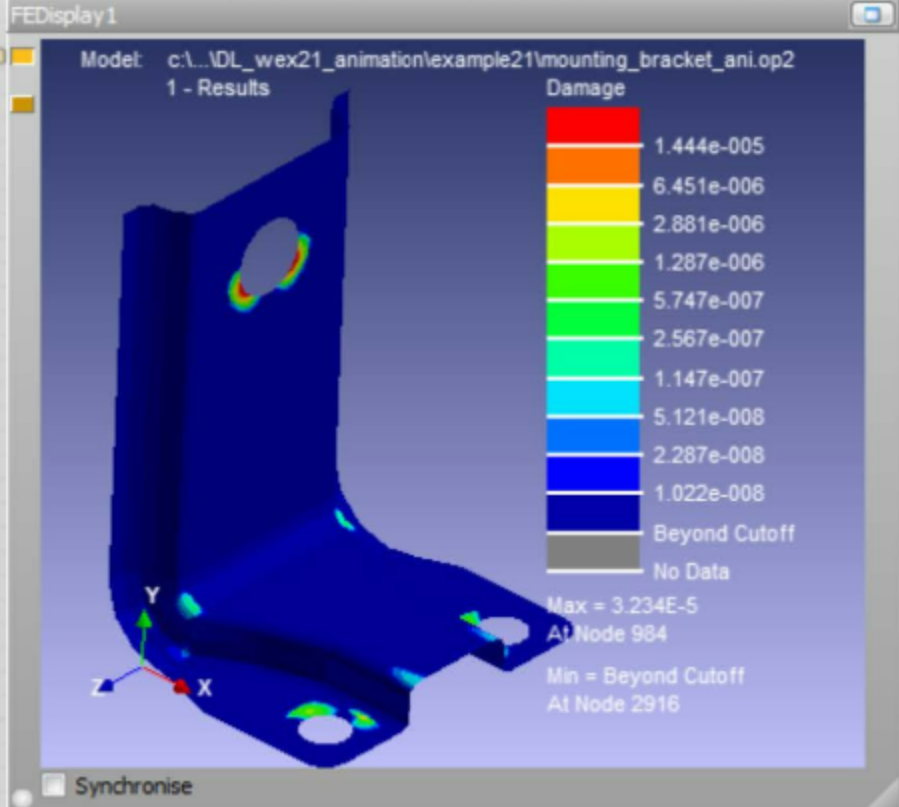Image resolution: width=899 pixels, height=807 pixels.
Task: Click the red swatch in the Damage legend
Action: pyautogui.click(x=592, y=125)
